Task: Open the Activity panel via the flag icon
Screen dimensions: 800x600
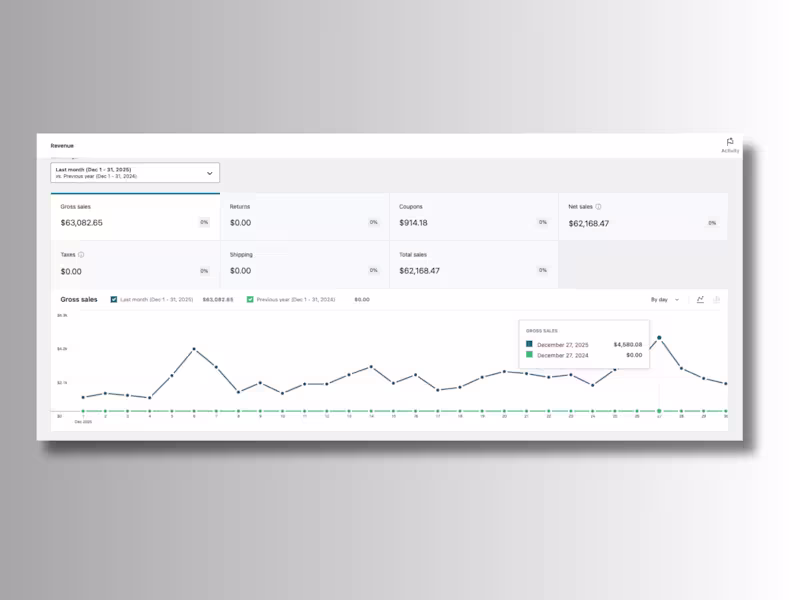Action: click(730, 143)
